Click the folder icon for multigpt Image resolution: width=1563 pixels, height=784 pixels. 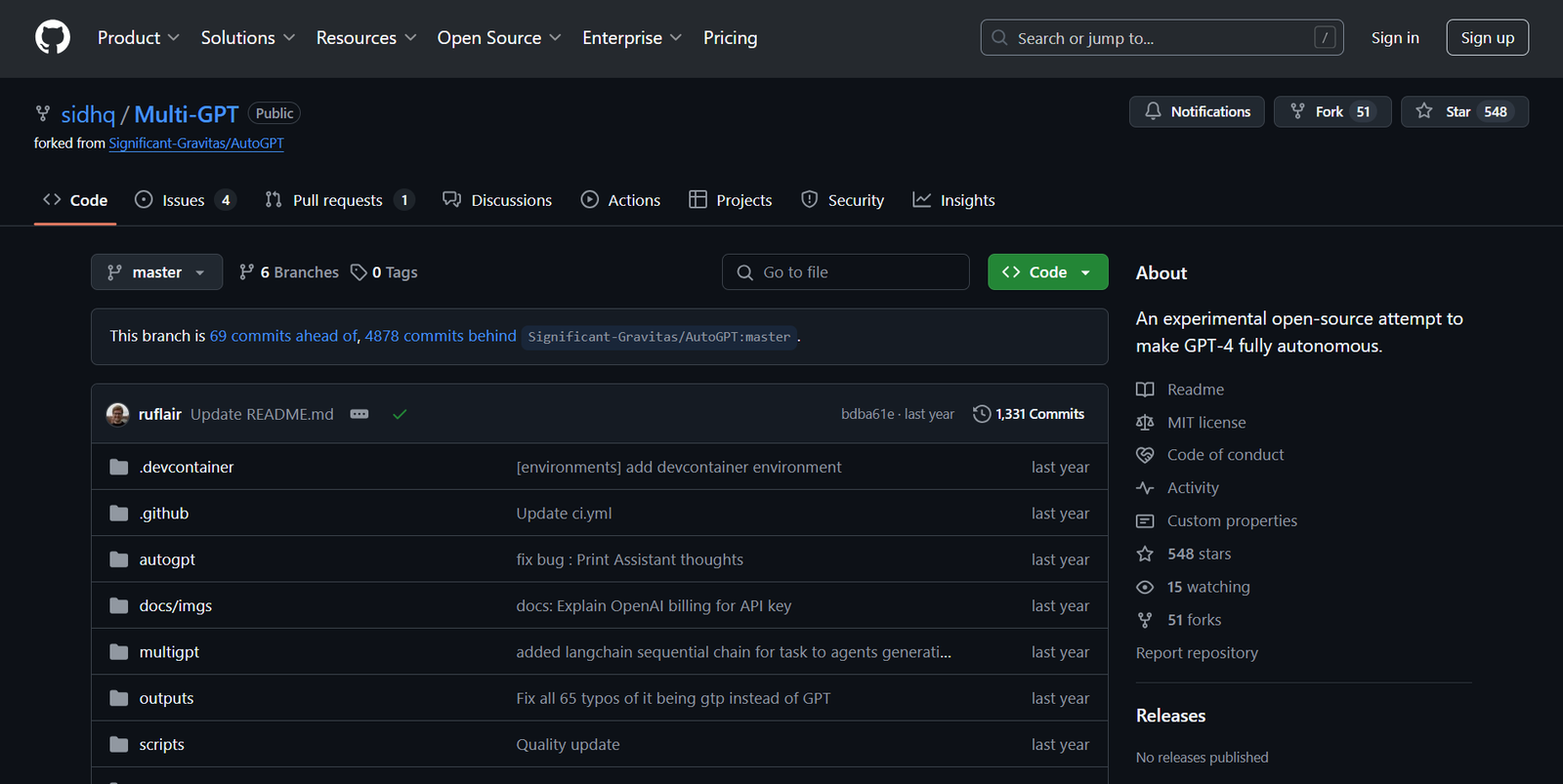click(x=119, y=652)
